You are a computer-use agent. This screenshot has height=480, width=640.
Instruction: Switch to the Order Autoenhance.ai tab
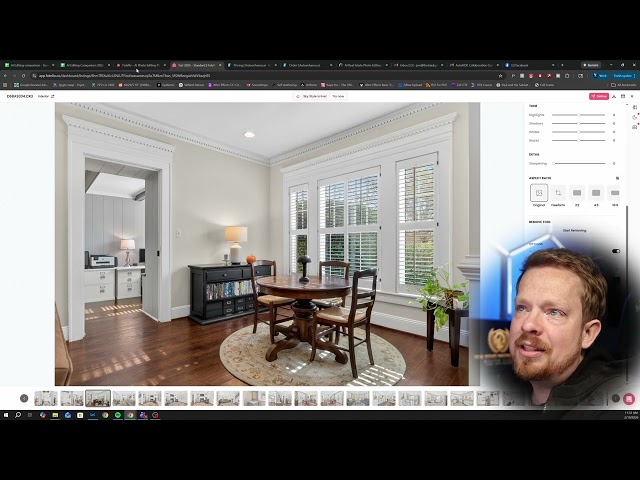tap(307, 65)
